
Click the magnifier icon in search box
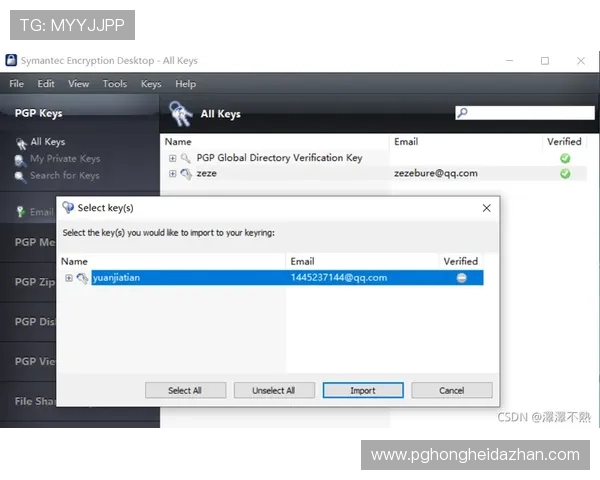462,113
